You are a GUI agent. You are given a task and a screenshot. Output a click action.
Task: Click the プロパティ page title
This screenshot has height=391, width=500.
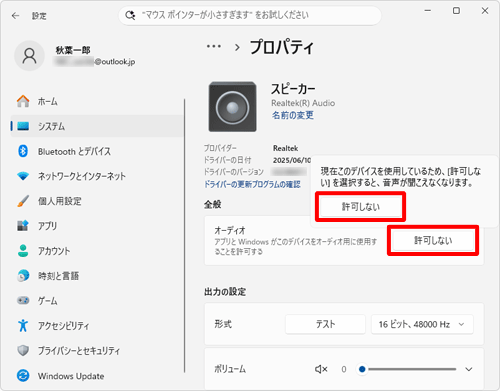(282, 47)
